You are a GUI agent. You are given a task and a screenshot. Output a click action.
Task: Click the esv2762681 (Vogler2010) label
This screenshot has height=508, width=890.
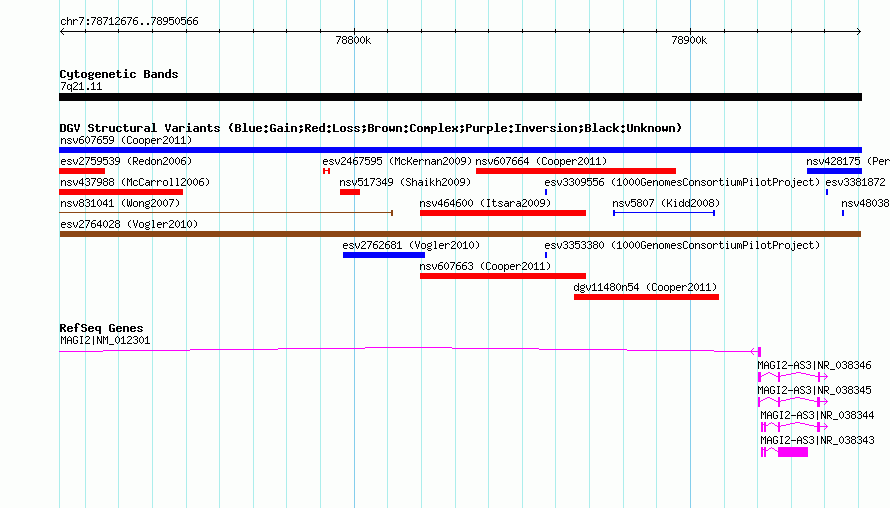point(412,245)
